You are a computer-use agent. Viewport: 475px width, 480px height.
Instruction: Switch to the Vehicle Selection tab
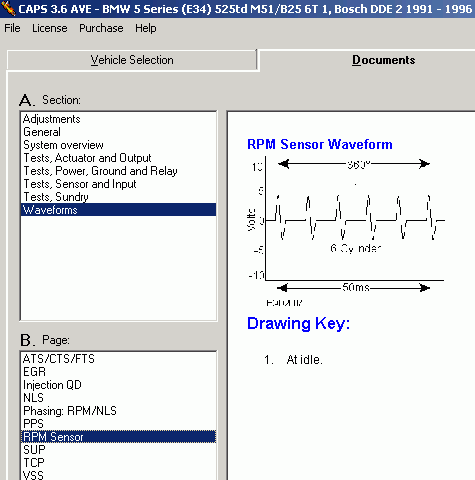point(132,60)
